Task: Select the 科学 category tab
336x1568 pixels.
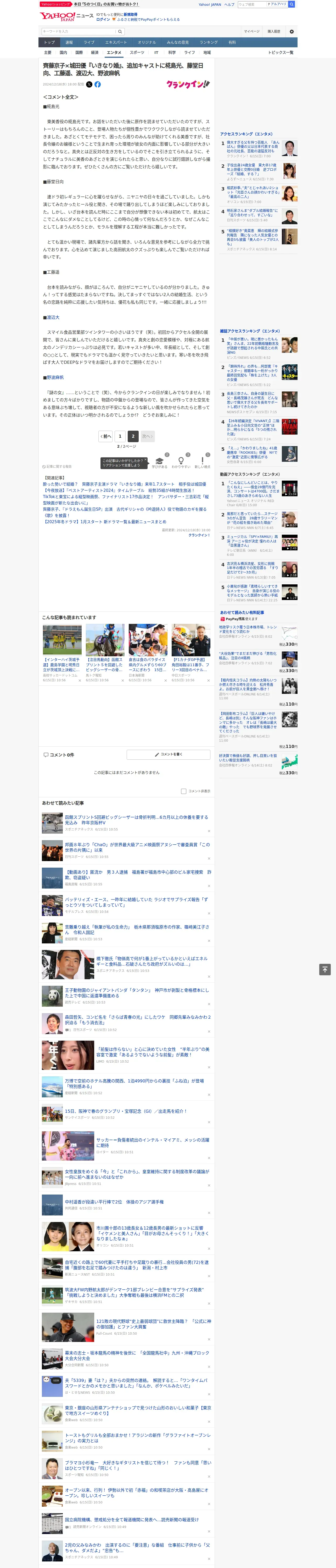Action: point(172,52)
